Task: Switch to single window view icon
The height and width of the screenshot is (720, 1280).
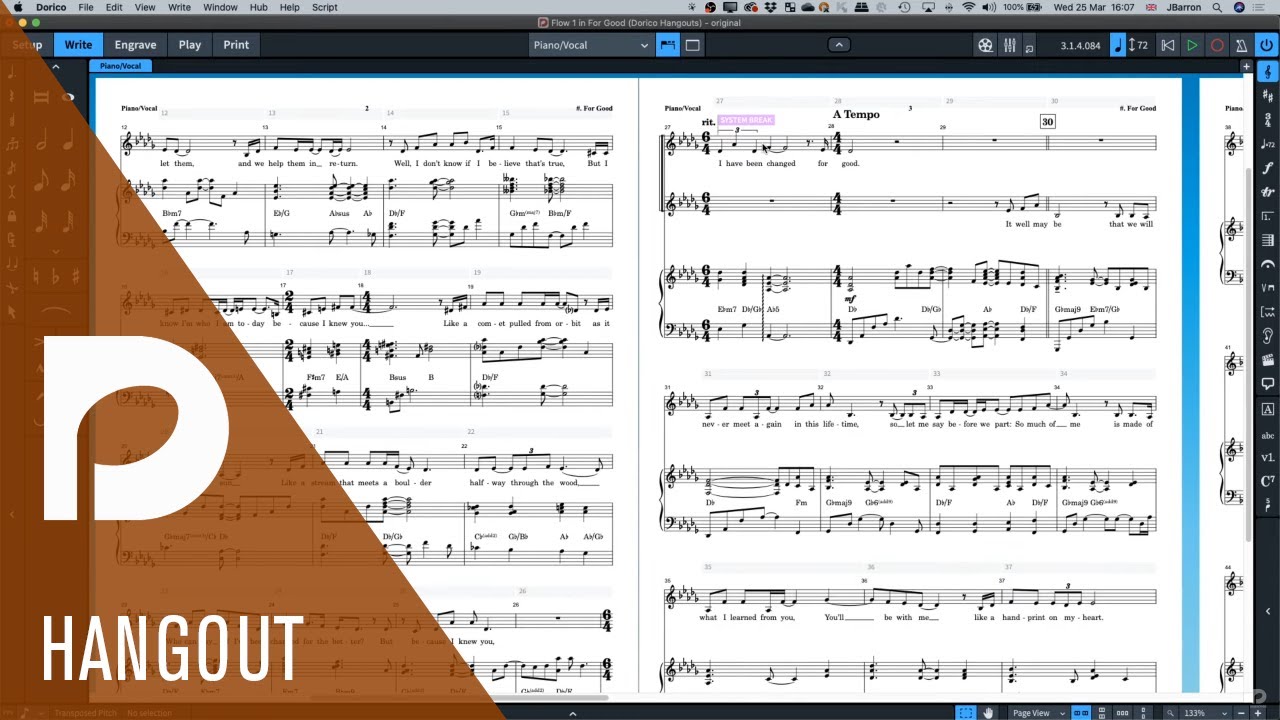Action: tap(692, 45)
